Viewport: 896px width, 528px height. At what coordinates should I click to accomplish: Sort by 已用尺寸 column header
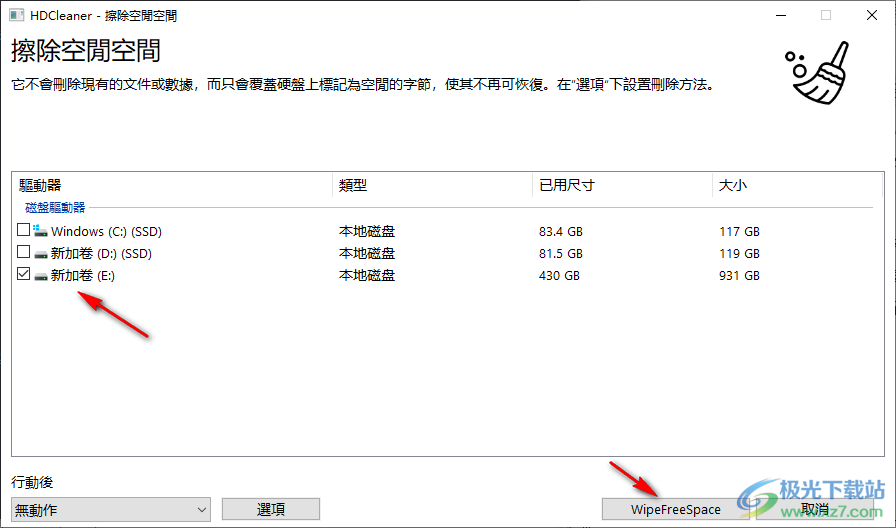622,185
